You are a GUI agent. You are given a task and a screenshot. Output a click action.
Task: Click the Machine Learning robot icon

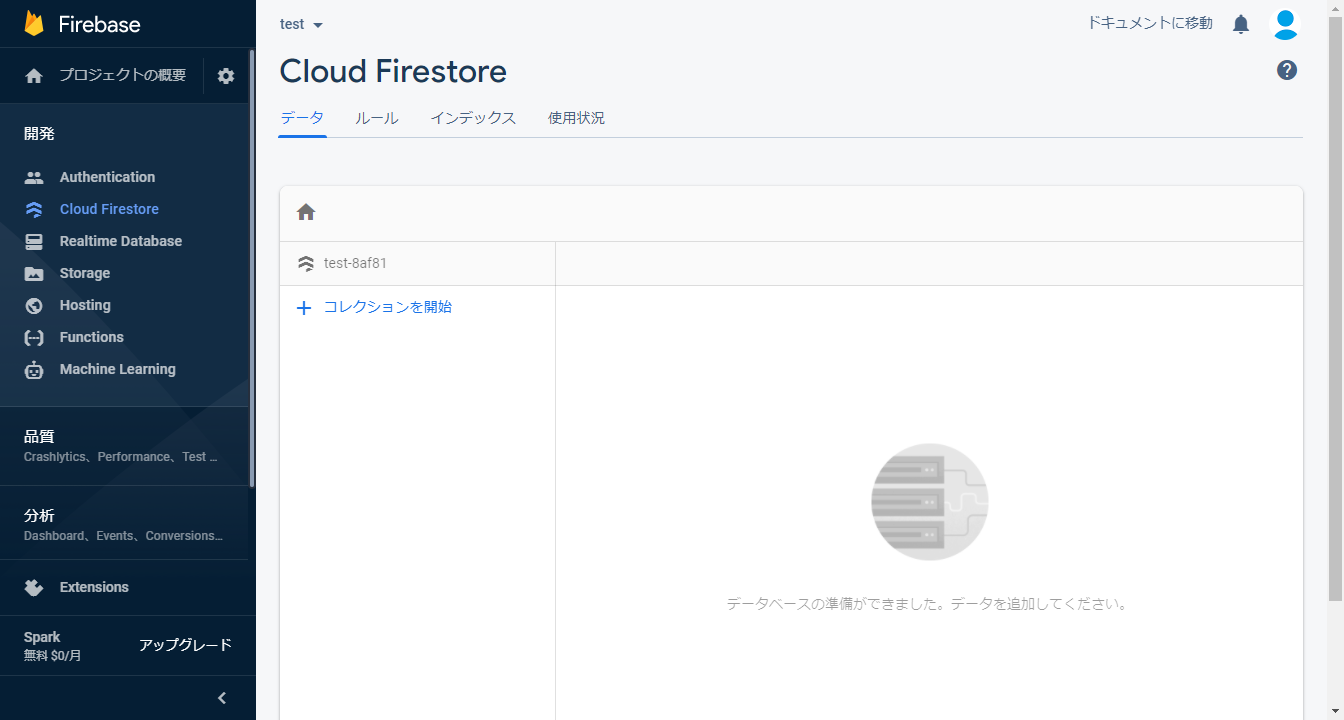(34, 369)
